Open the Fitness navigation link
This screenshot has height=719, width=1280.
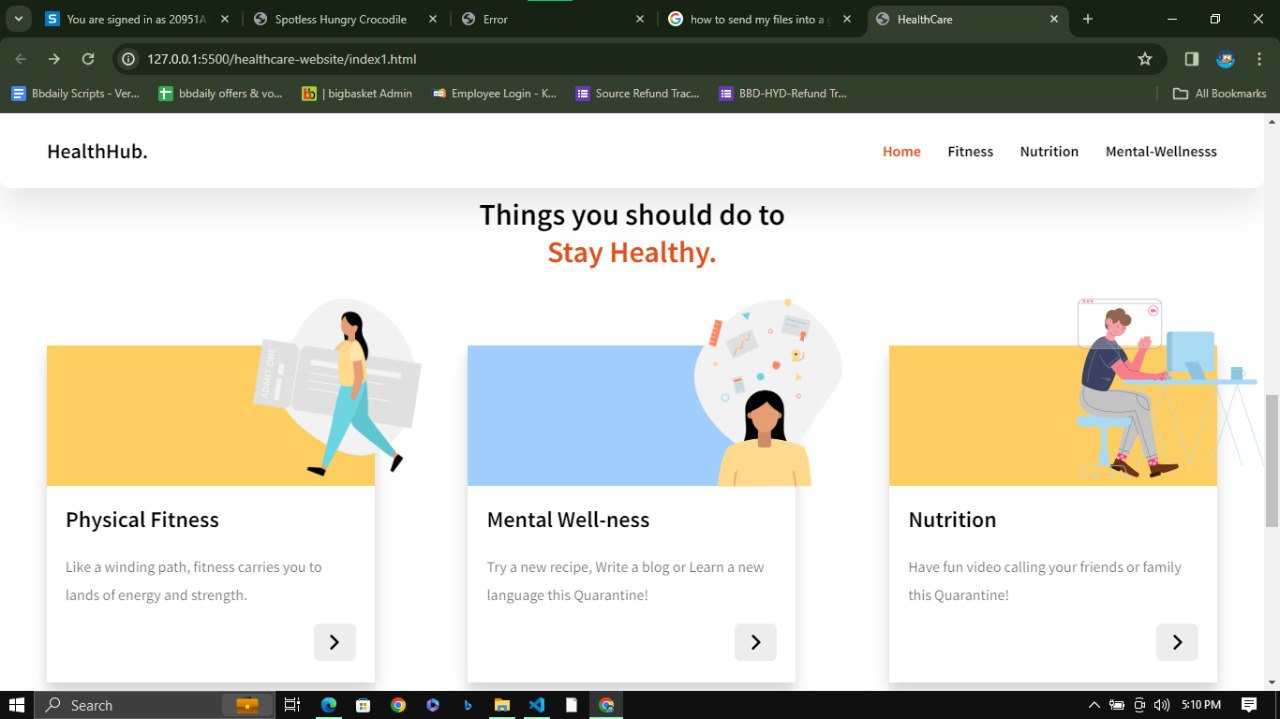(x=970, y=151)
